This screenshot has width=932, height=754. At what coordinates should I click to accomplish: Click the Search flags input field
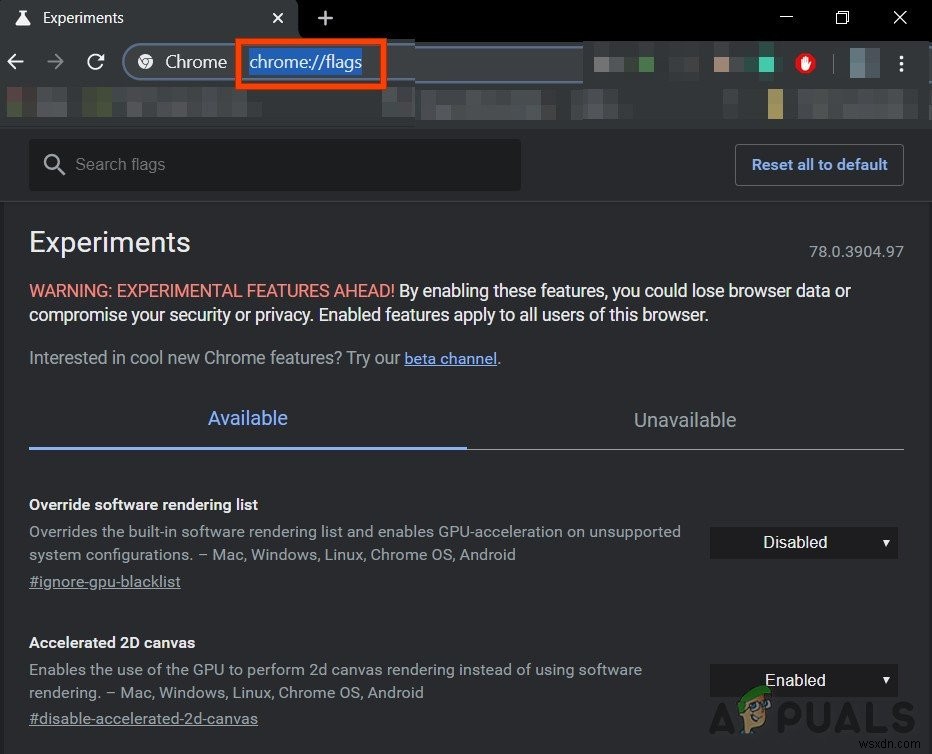[275, 164]
